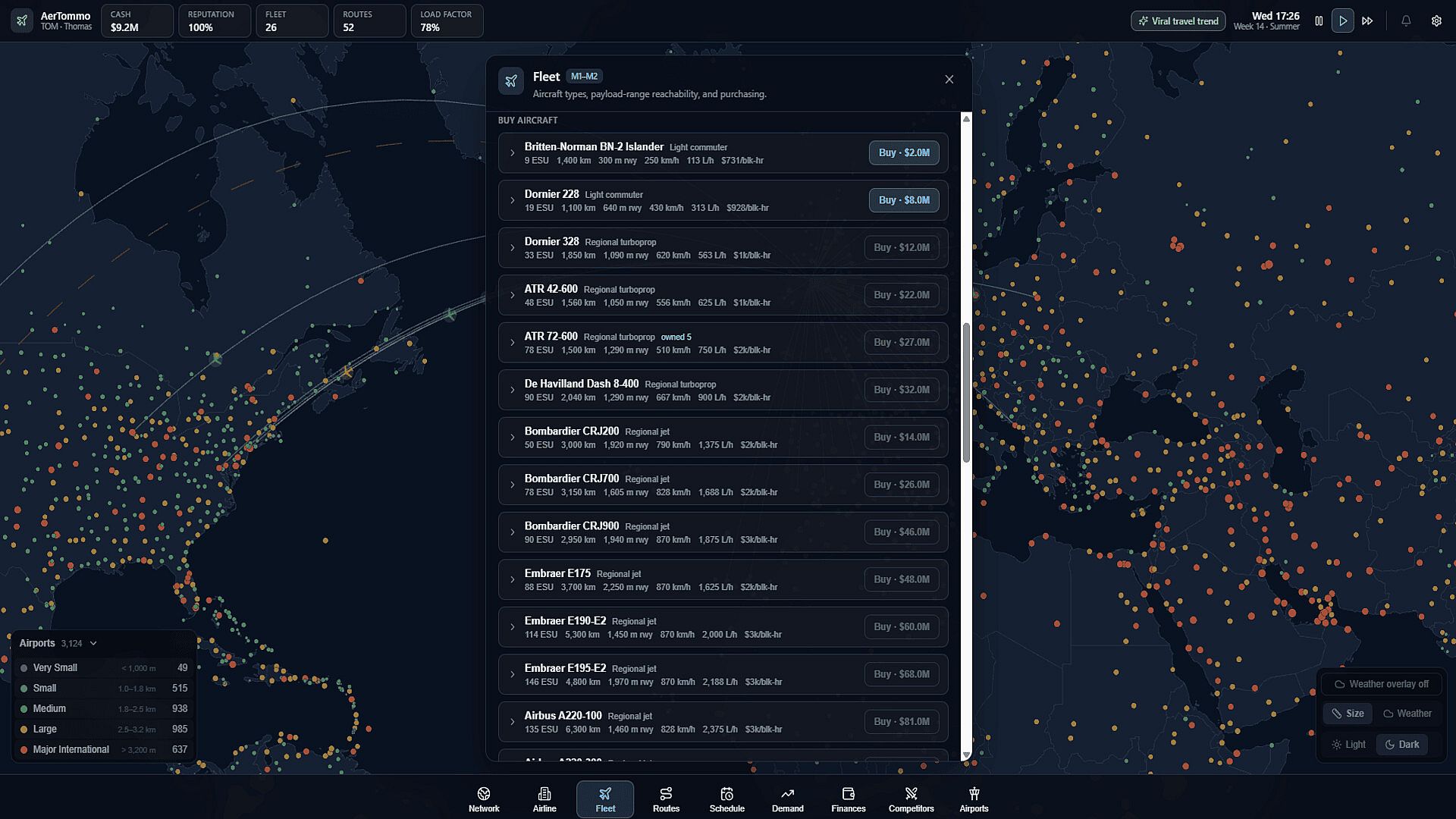Click Buy $27.0M for ATR 72-600
This screenshot has width=1456, height=819.
pos(902,343)
